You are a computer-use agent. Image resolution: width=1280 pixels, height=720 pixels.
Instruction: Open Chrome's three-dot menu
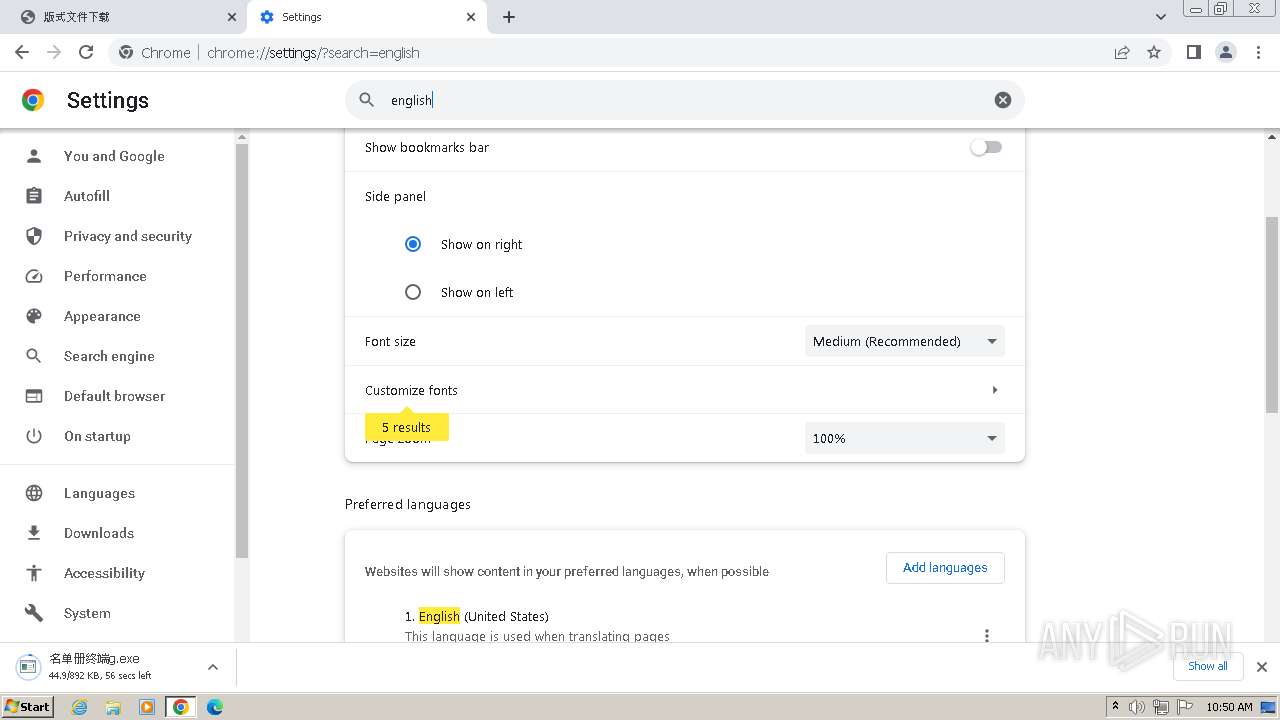tap(1258, 52)
